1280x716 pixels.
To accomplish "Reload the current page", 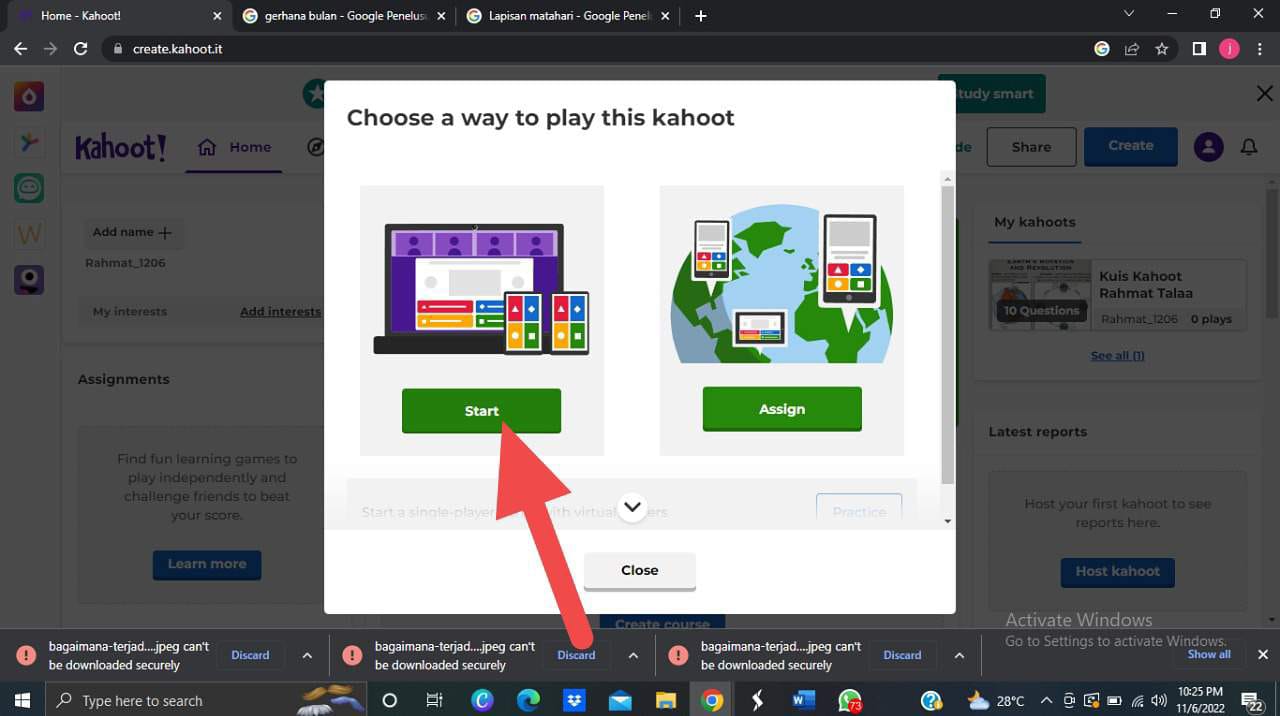I will coord(81,48).
